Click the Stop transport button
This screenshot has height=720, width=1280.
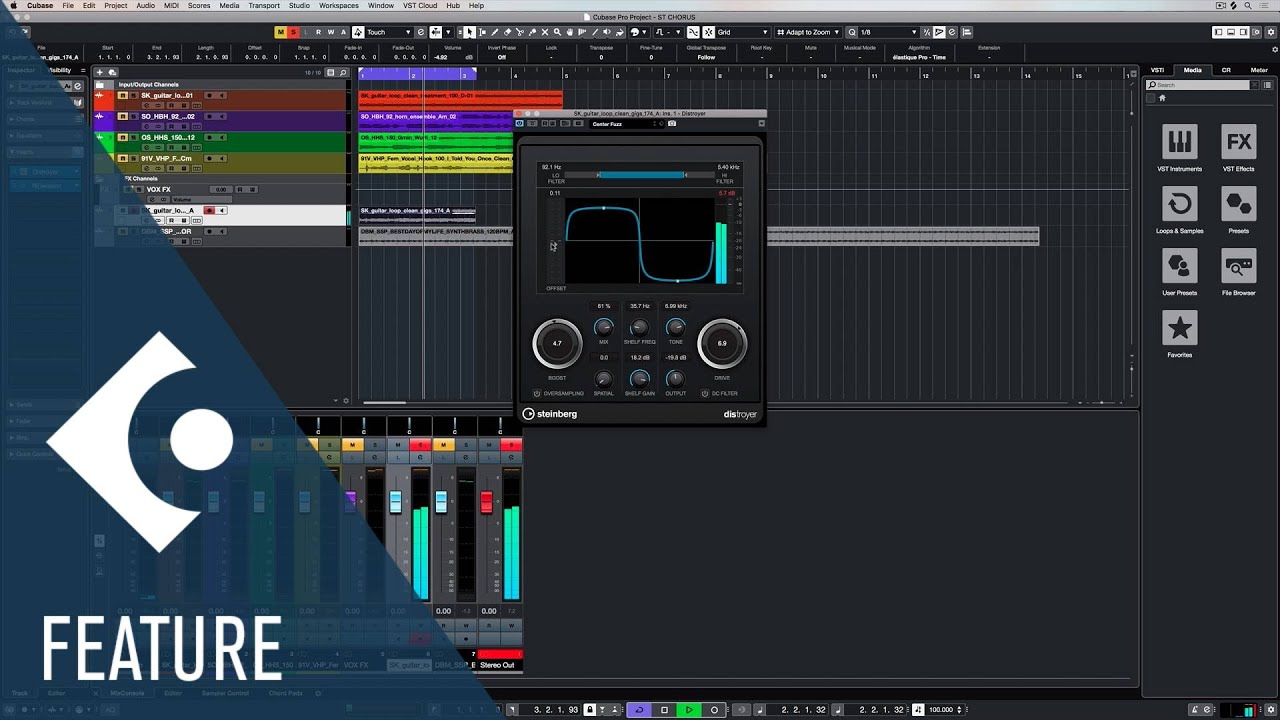point(664,710)
